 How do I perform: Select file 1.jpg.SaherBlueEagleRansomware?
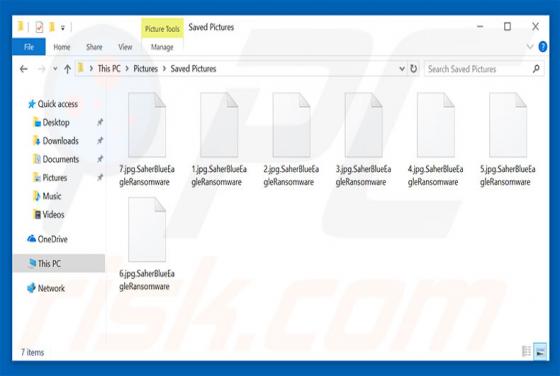219,140
